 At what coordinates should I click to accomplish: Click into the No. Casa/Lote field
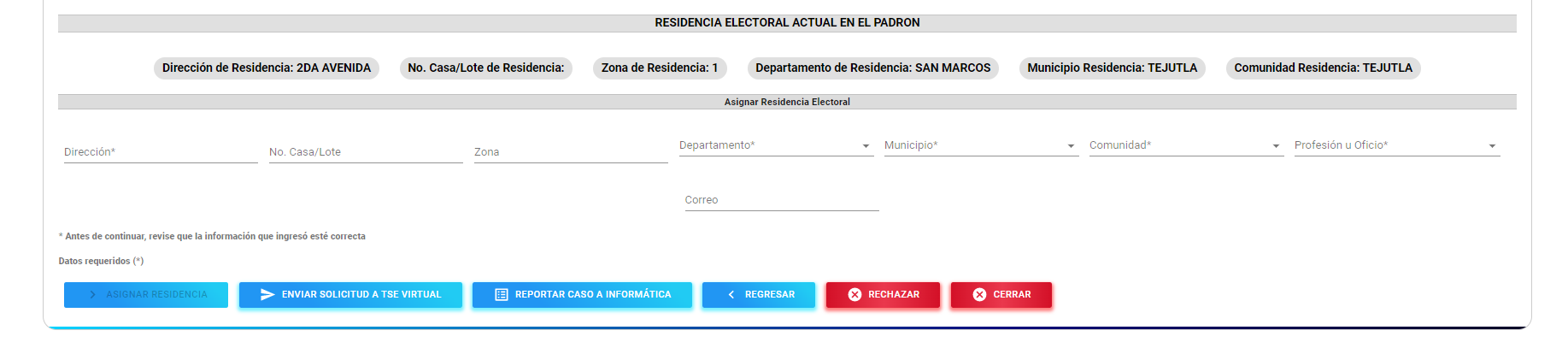pyautogui.click(x=366, y=152)
